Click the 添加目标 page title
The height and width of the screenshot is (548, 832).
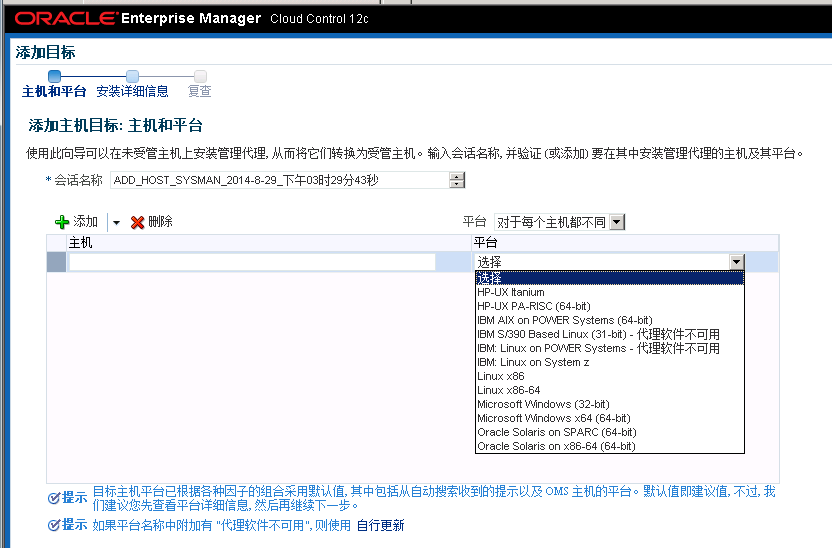pos(46,52)
